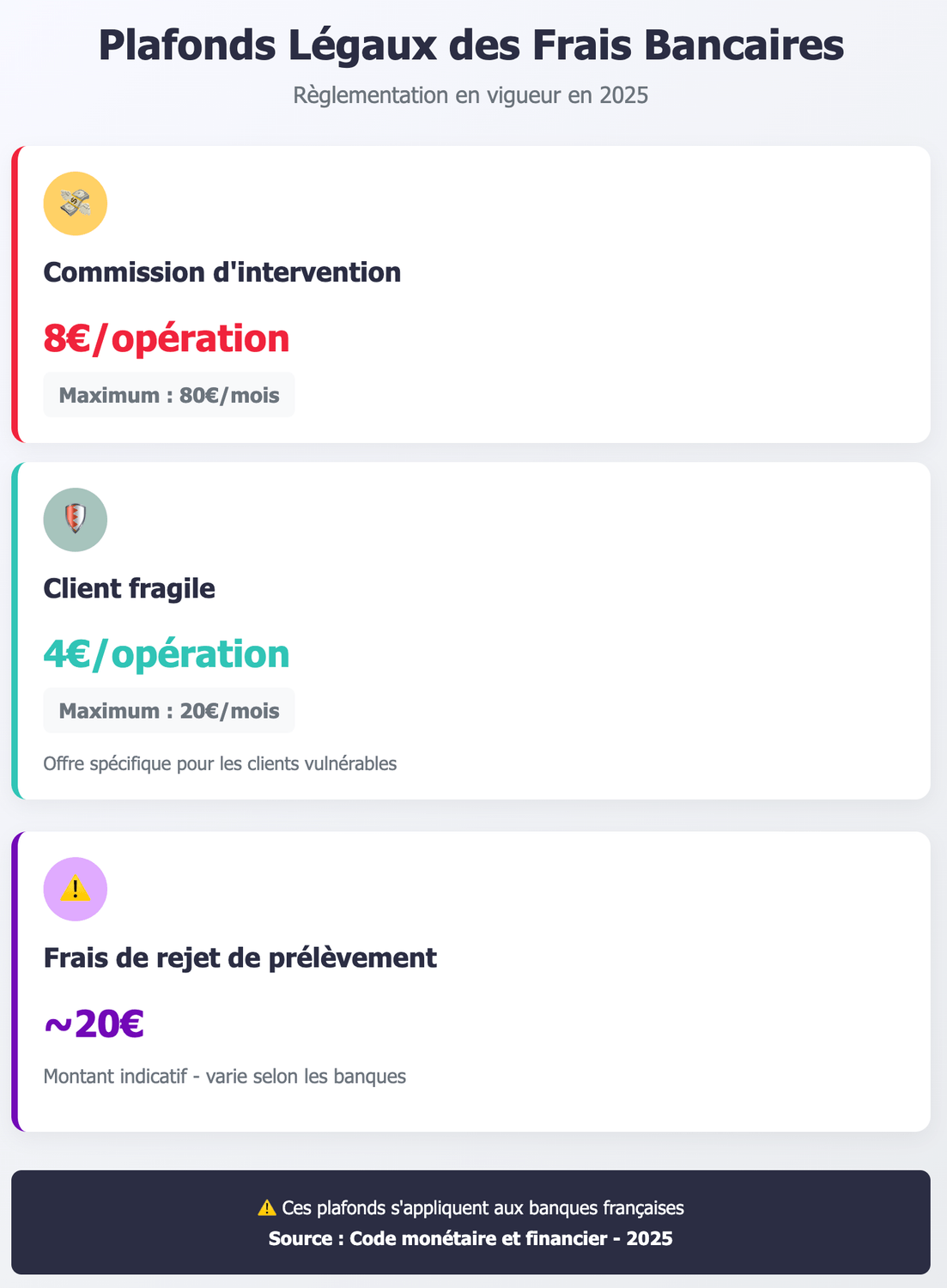Click the Source Code monétaire et financier line
Viewport: 947px width, 1288px height.
[470, 1238]
